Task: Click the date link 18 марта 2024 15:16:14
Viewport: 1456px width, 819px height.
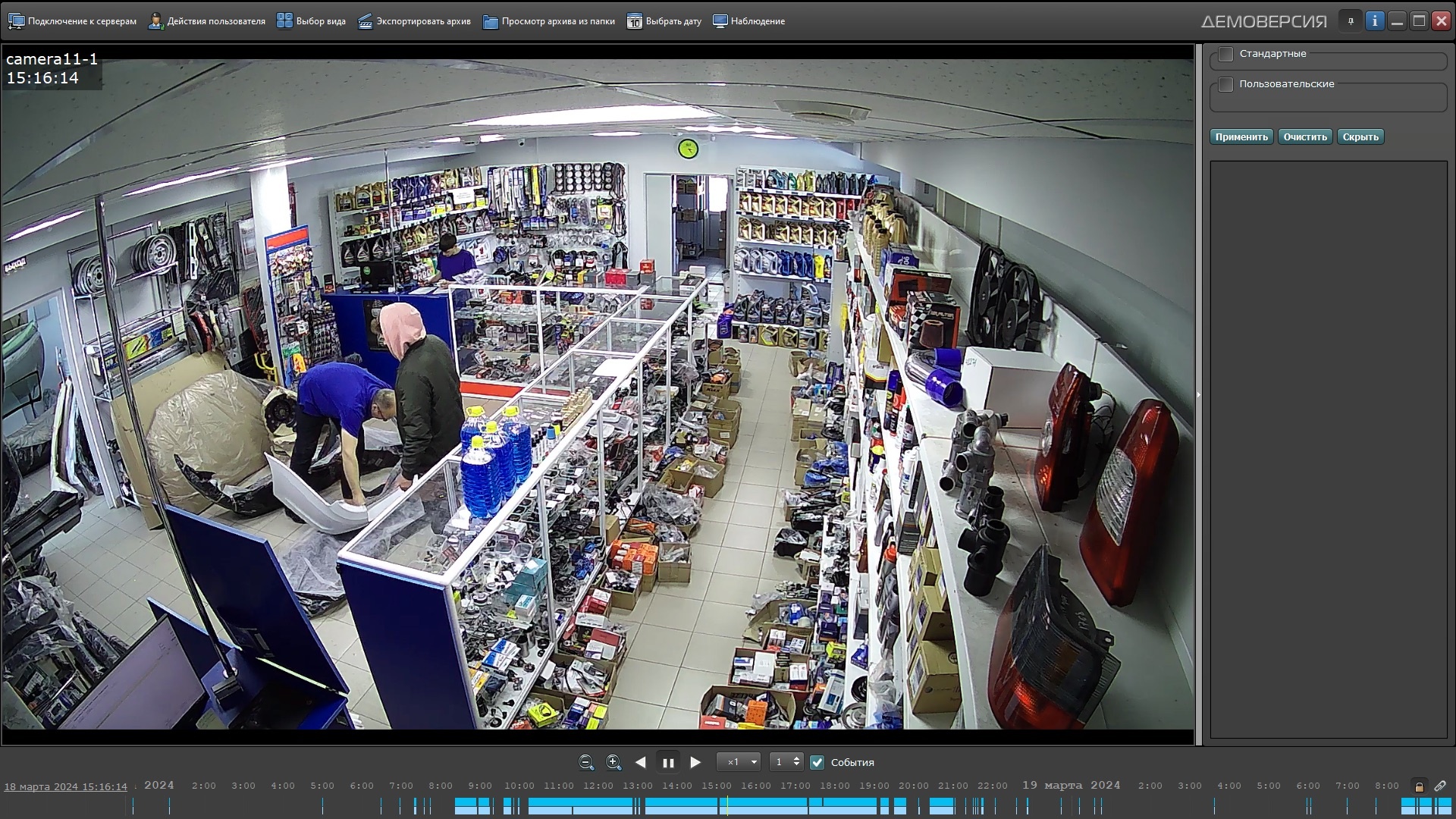Action: [66, 786]
